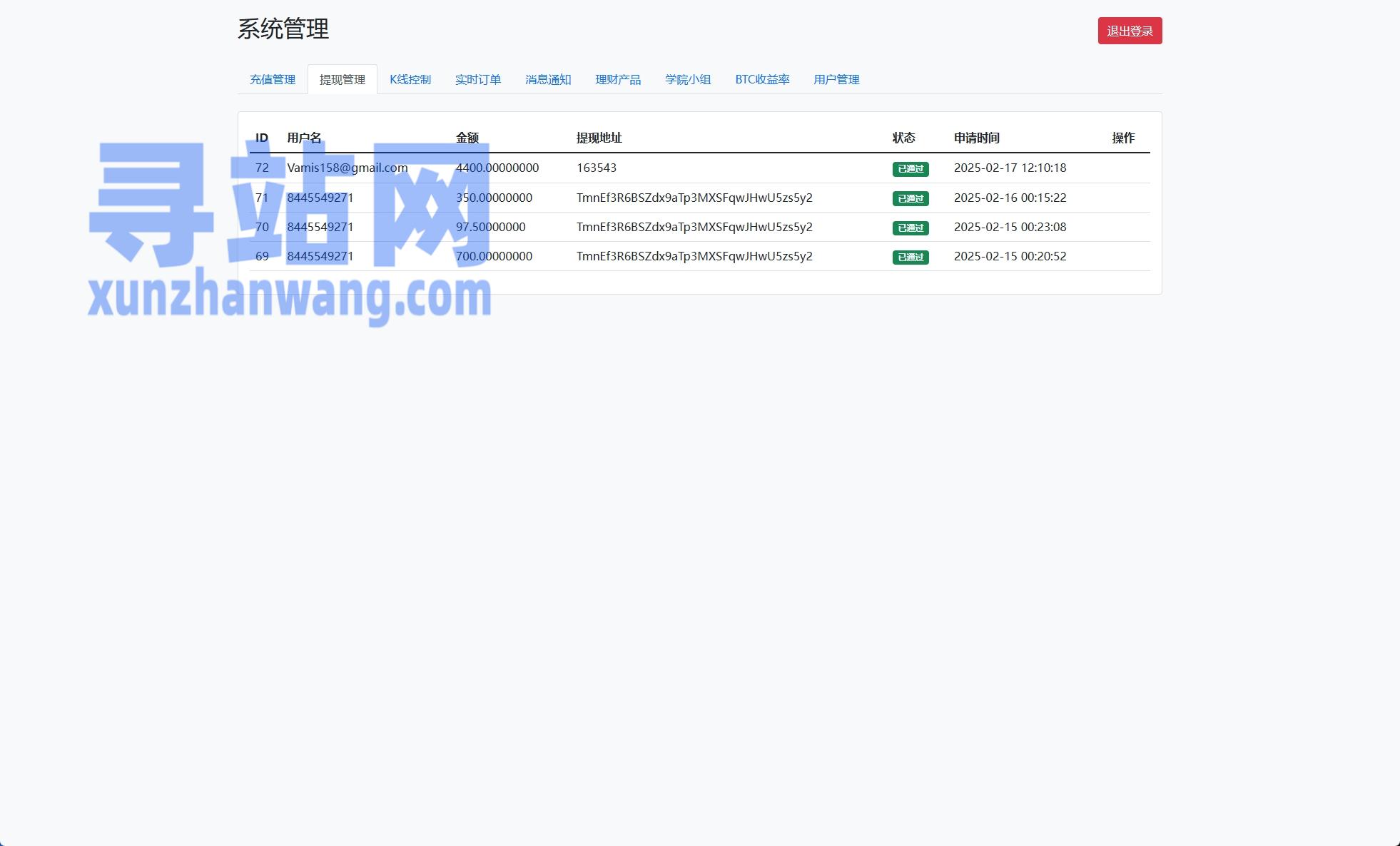Click the 用户名 column header

pos(304,138)
